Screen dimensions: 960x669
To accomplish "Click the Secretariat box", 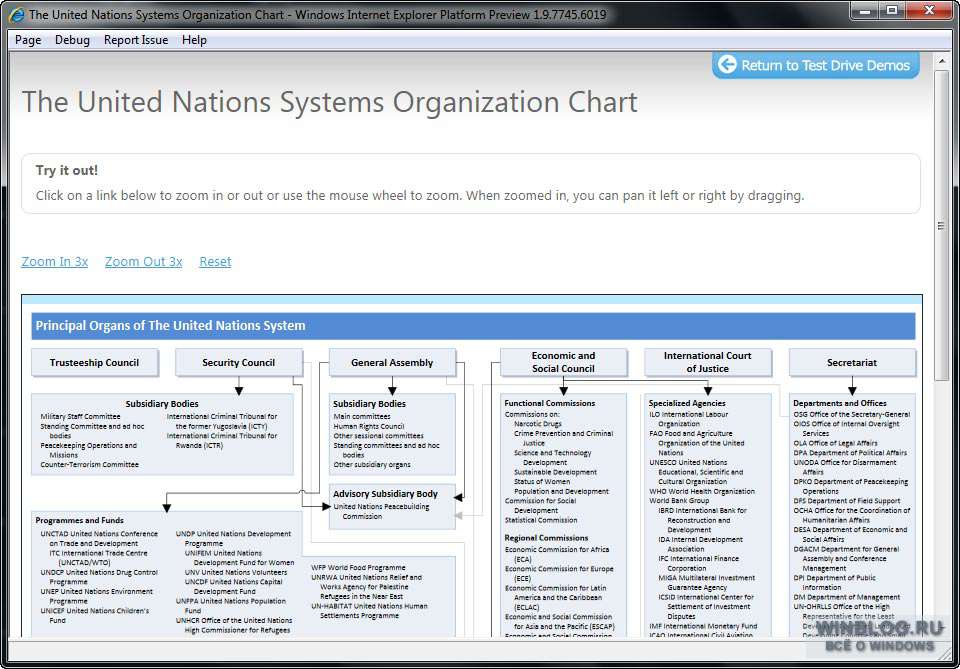I will point(852,362).
